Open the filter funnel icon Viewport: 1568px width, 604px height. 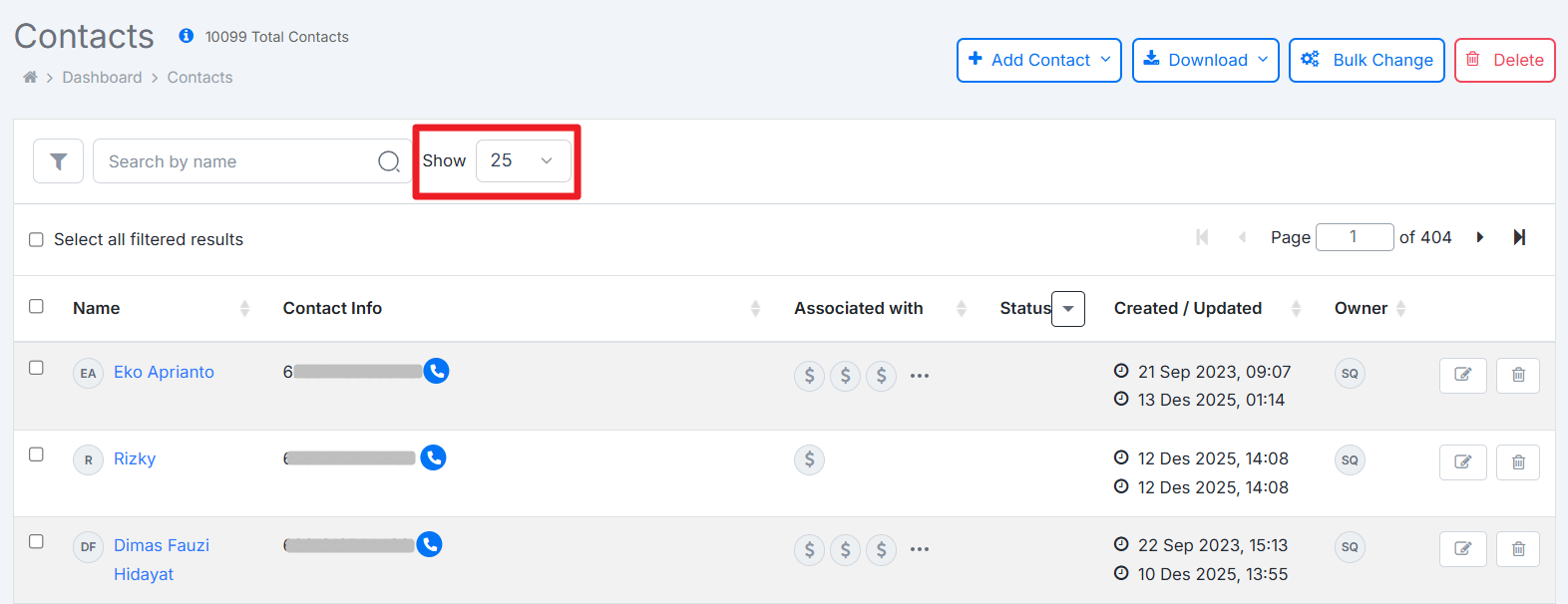click(58, 161)
